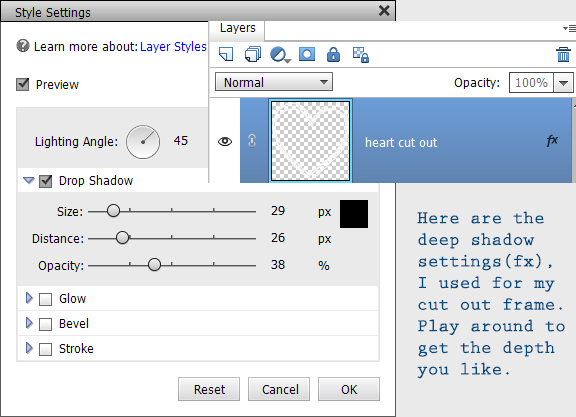
Task: Open the Layer Styles help link
Action: click(x=173, y=47)
